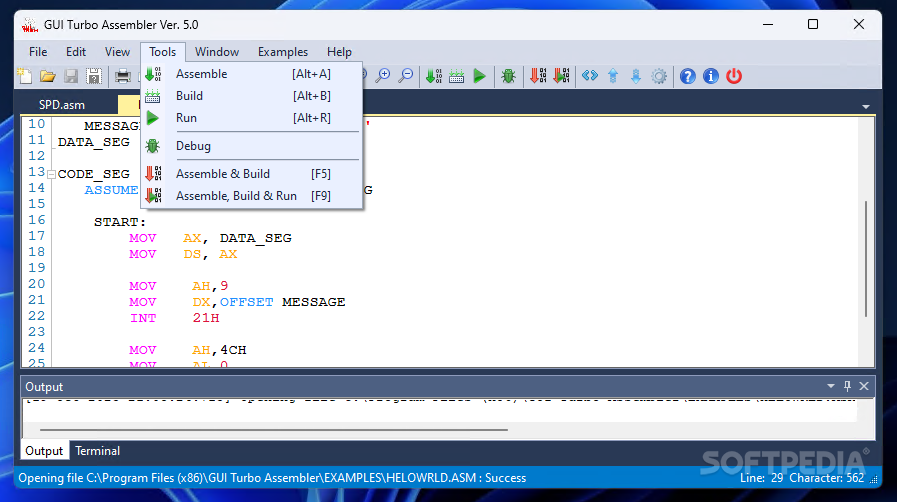The width and height of the screenshot is (897, 502).
Task: Switch to the SPD.asm tab
Action: tap(62, 105)
